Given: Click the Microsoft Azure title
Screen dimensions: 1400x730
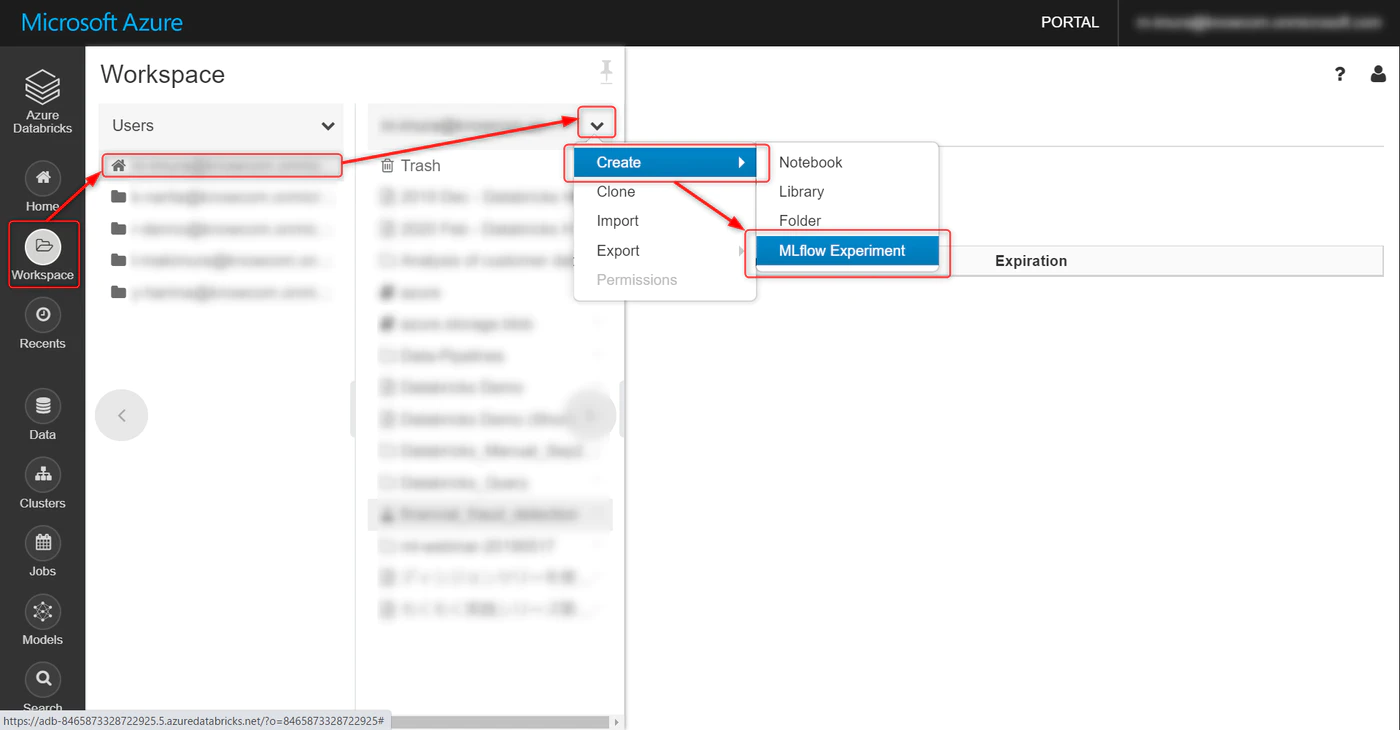Looking at the screenshot, I should 102,22.
